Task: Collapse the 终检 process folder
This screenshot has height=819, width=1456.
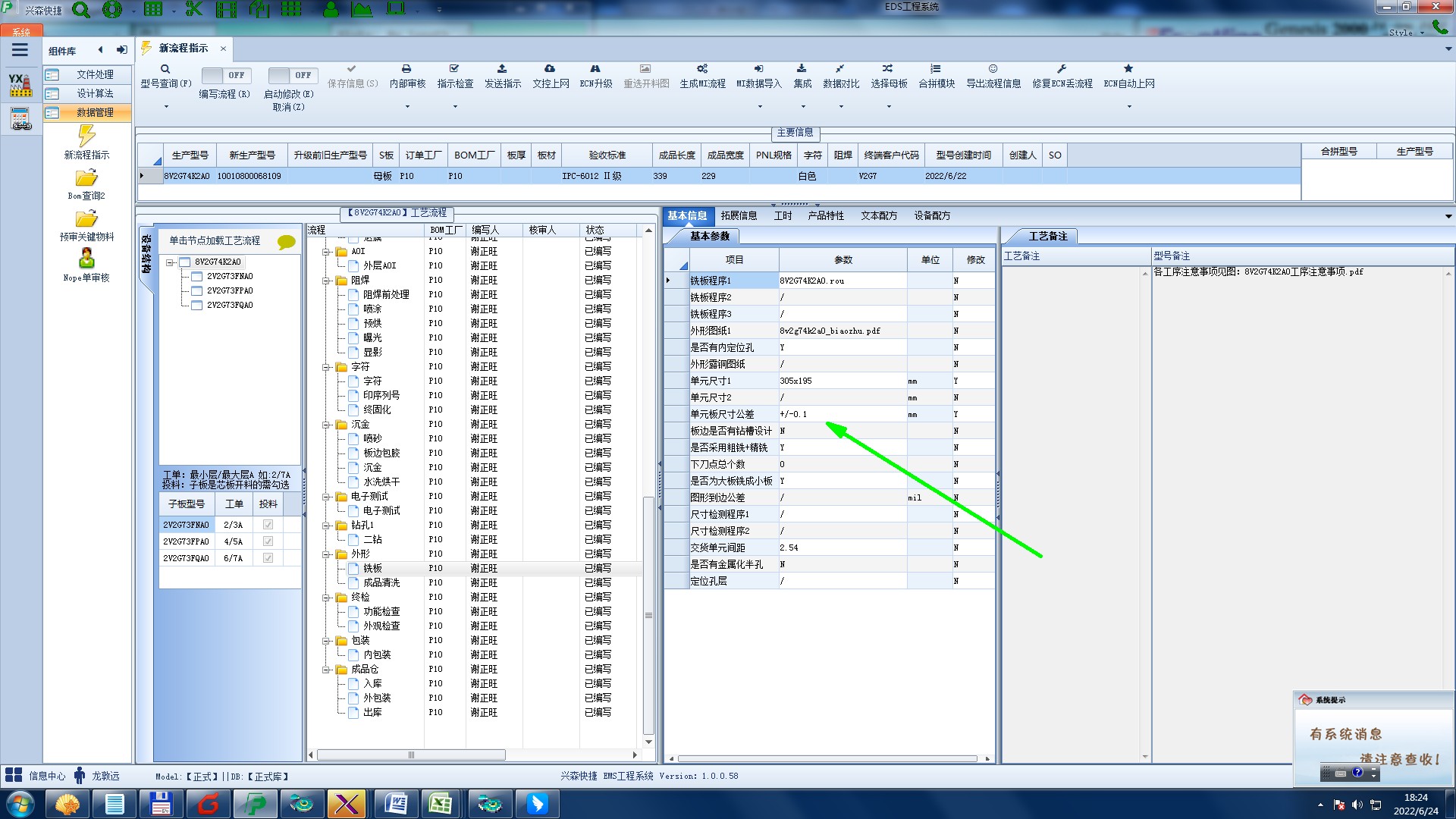Action: (326, 598)
